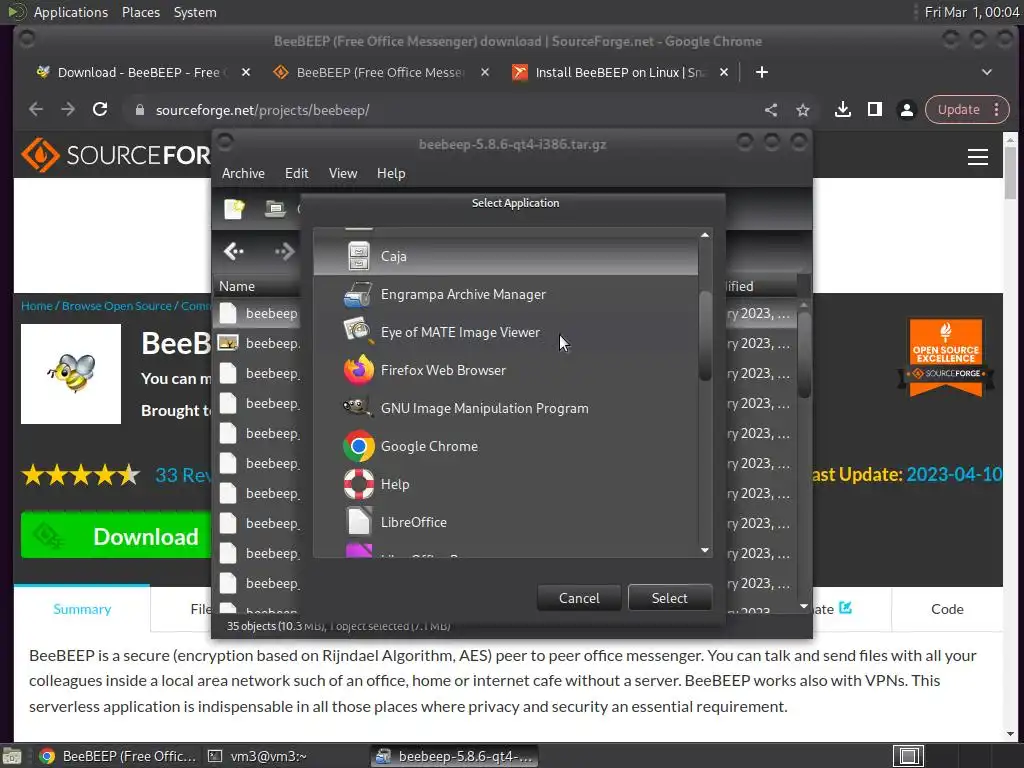Open a new Chrome tab
The height and width of the screenshot is (768, 1024).
point(761,72)
